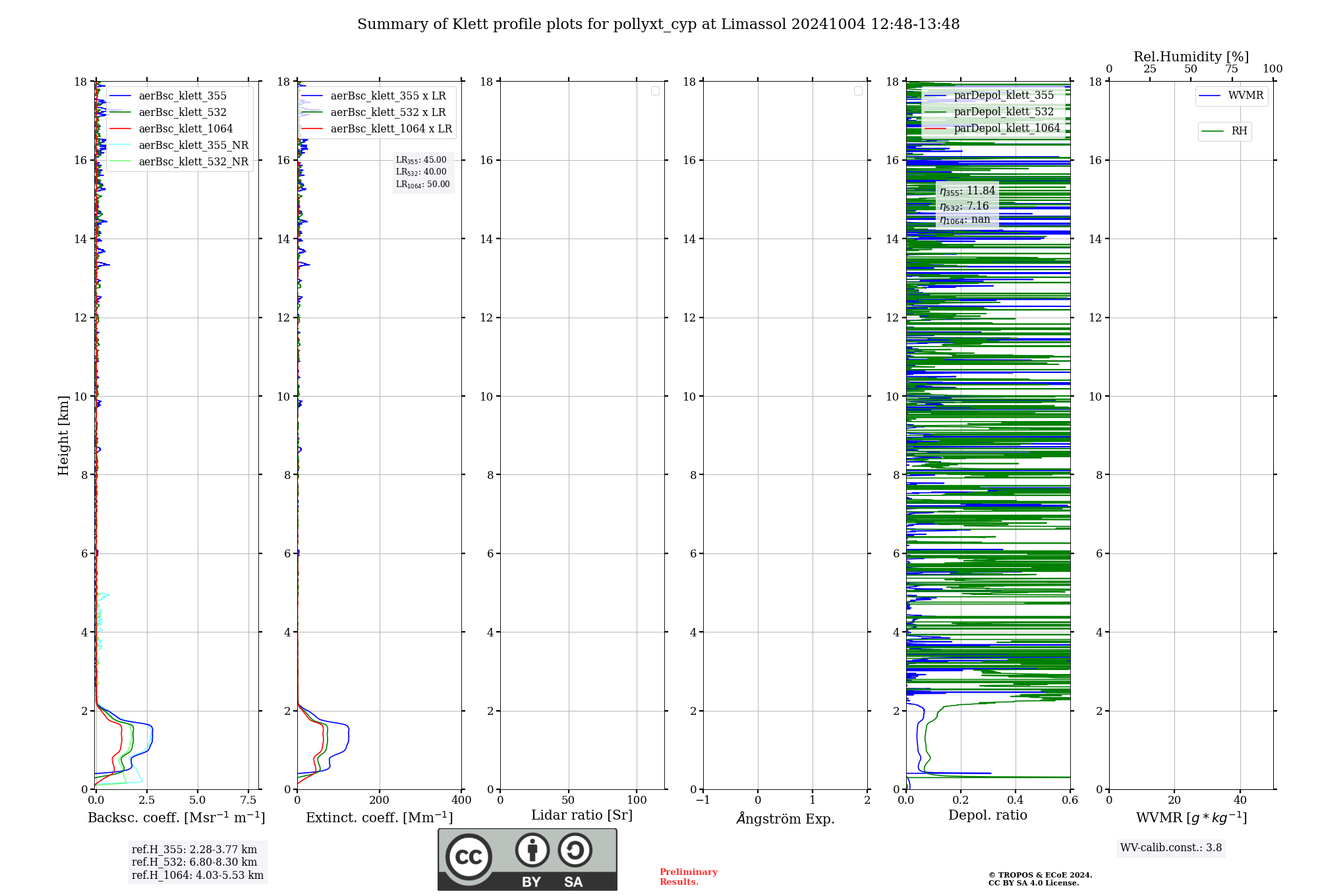The width and height of the screenshot is (1318, 896).
Task: Click the WVMR legend entry
Action: point(1231,96)
